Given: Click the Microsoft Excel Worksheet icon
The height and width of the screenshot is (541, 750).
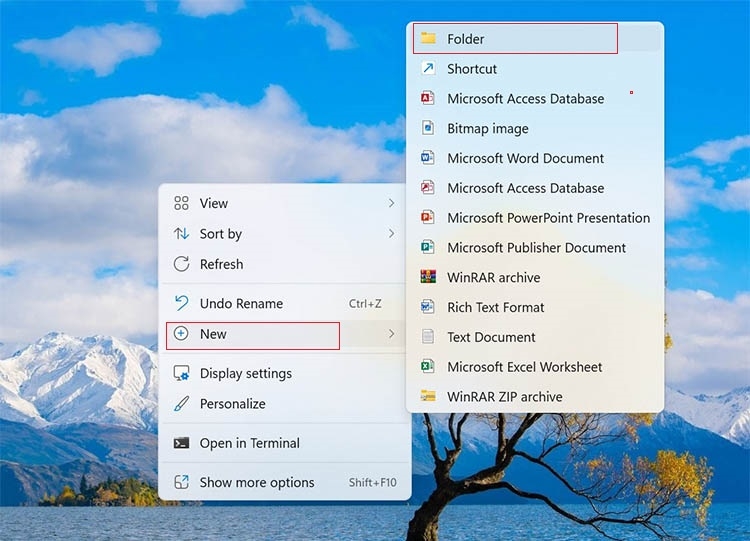Looking at the screenshot, I should [428, 366].
